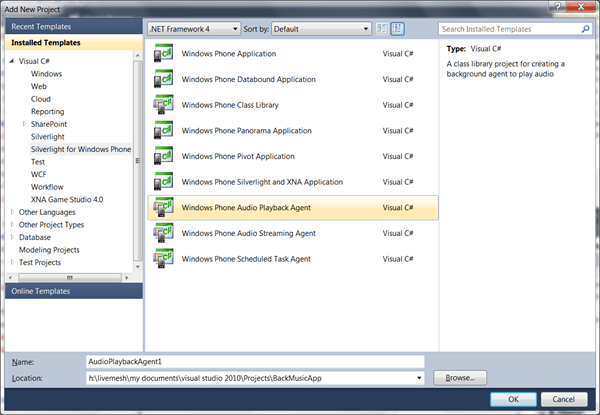Select Windows Phone Audio Streaming Agent text
Image resolution: width=600 pixels, height=415 pixels.
pos(249,233)
